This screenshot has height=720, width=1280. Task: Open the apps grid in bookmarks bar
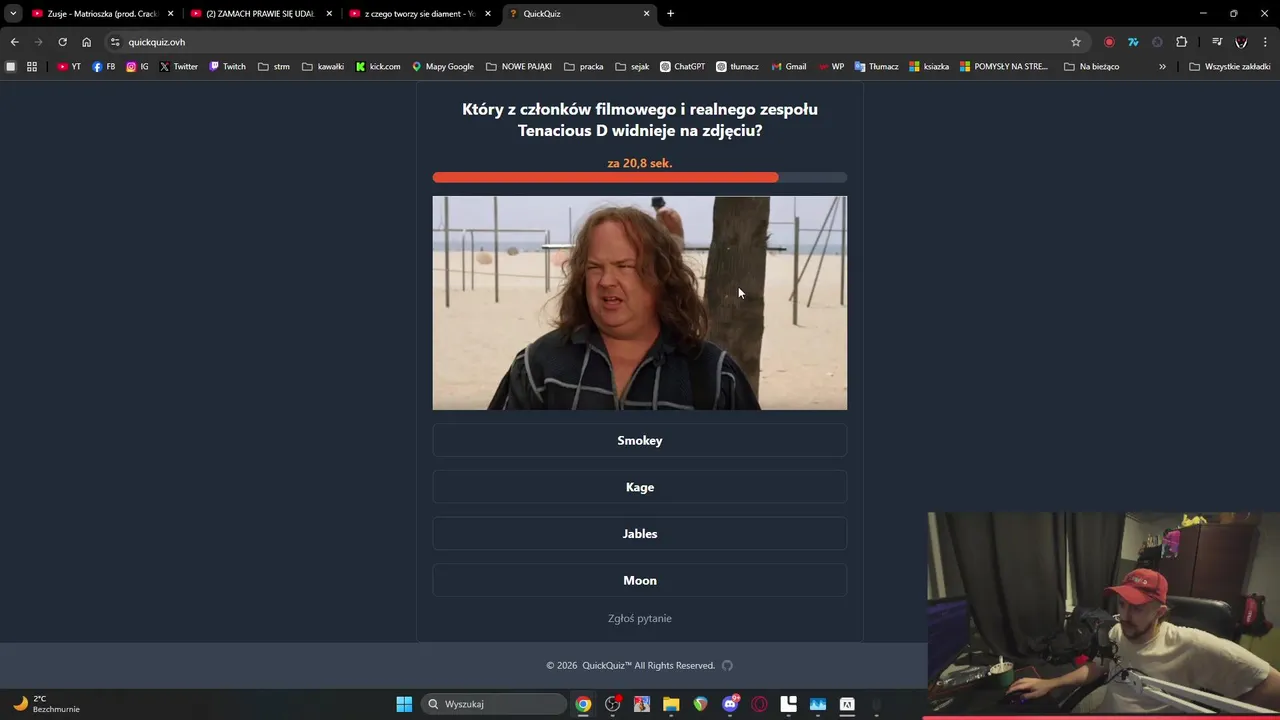pos(32,67)
